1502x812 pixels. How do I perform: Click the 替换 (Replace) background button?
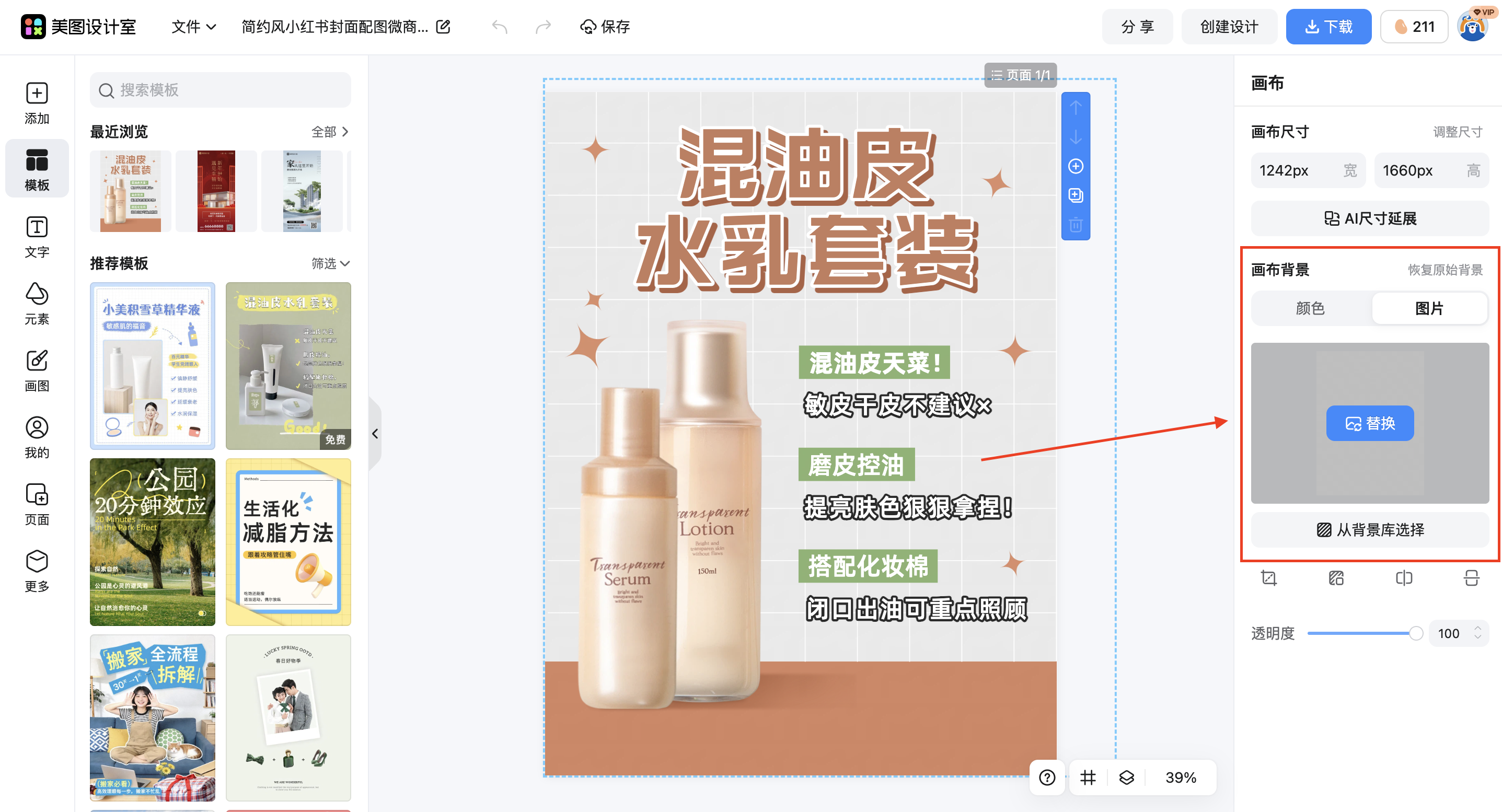click(1370, 423)
